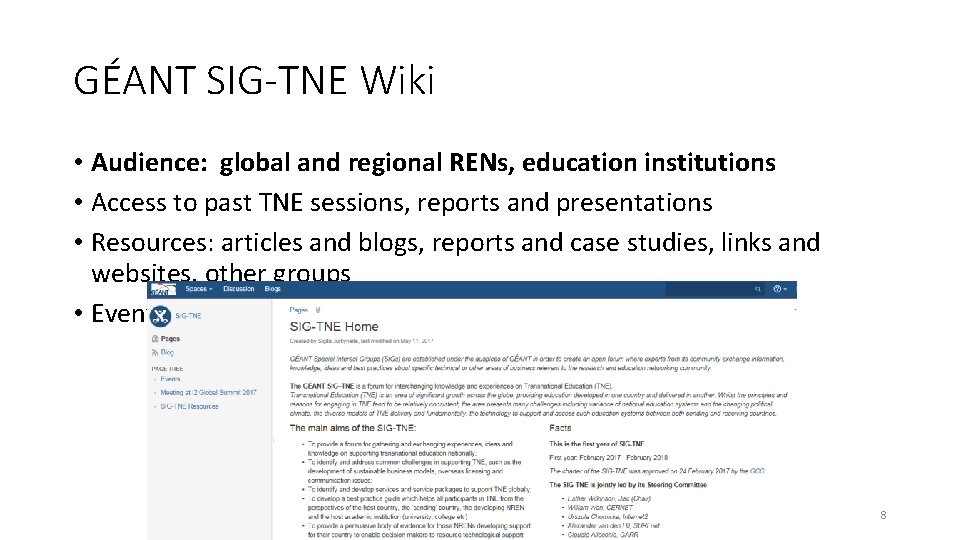Screen dimensions: 960x540
Task: Click the Pages icon in sidebar
Action: 154,339
